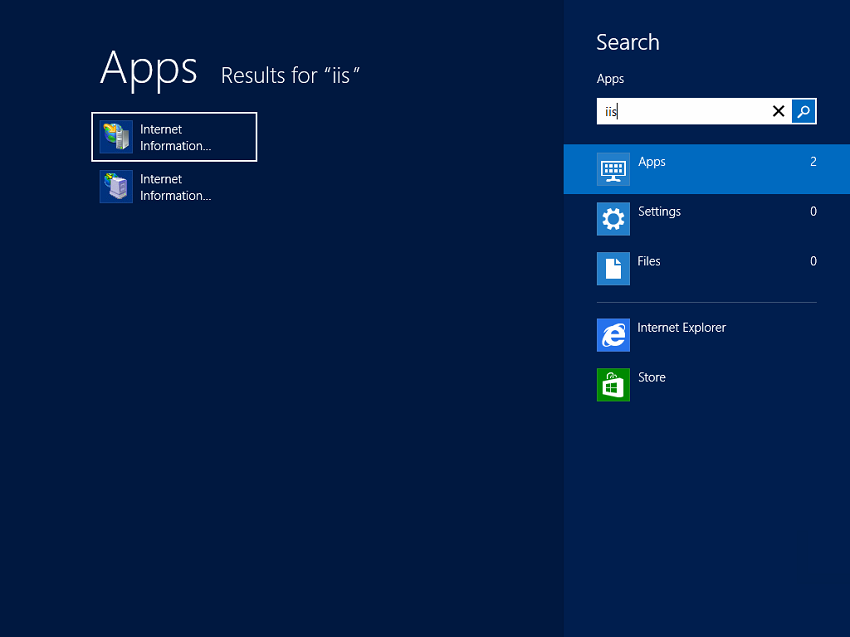Clear the search text with the X button
The width and height of the screenshot is (850, 637).
click(x=779, y=111)
